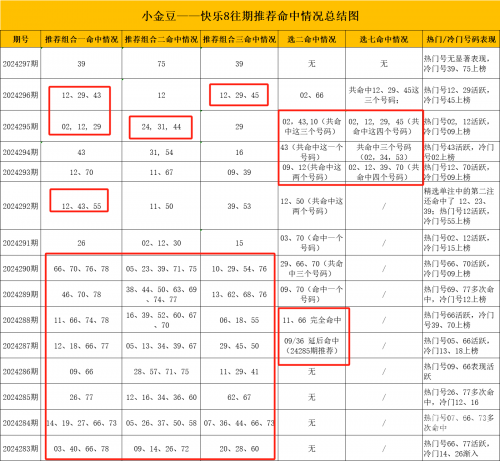This screenshot has height=461, width=500.
Task: Select cell 11、67 in 2024293期 row
Action: pyautogui.click(x=161, y=172)
